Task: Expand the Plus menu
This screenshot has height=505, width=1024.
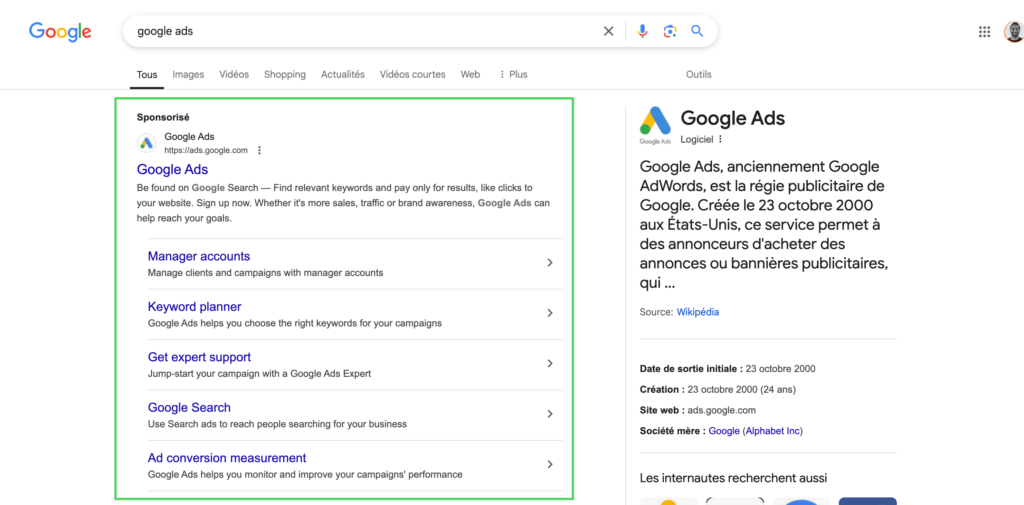Action: pos(513,74)
